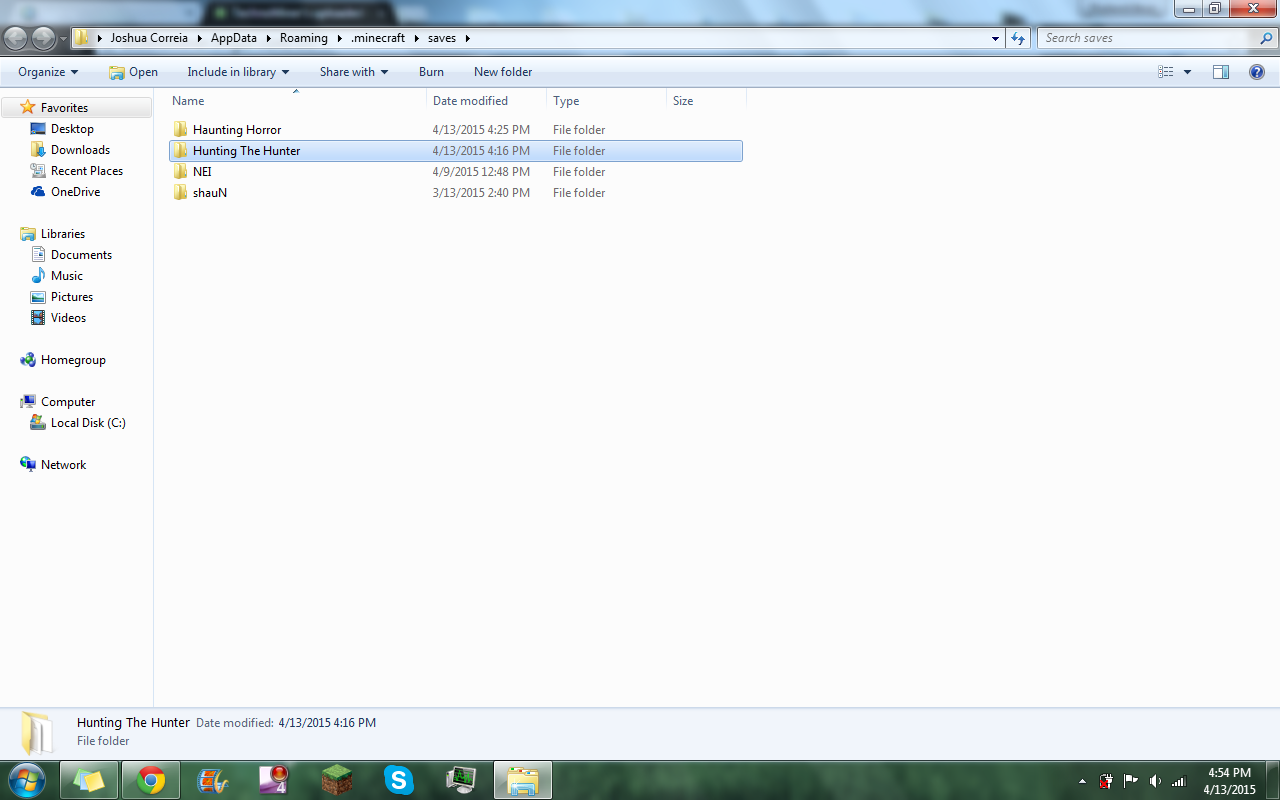Launch Google Chrome from the taskbar
This screenshot has height=800, width=1280.
pyautogui.click(x=151, y=780)
